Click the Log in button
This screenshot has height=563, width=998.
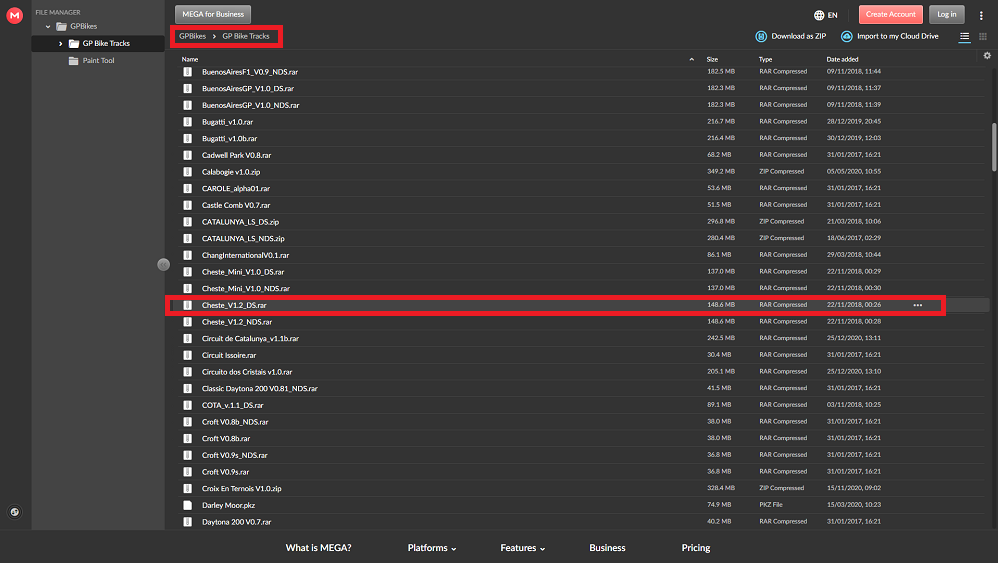[946, 14]
